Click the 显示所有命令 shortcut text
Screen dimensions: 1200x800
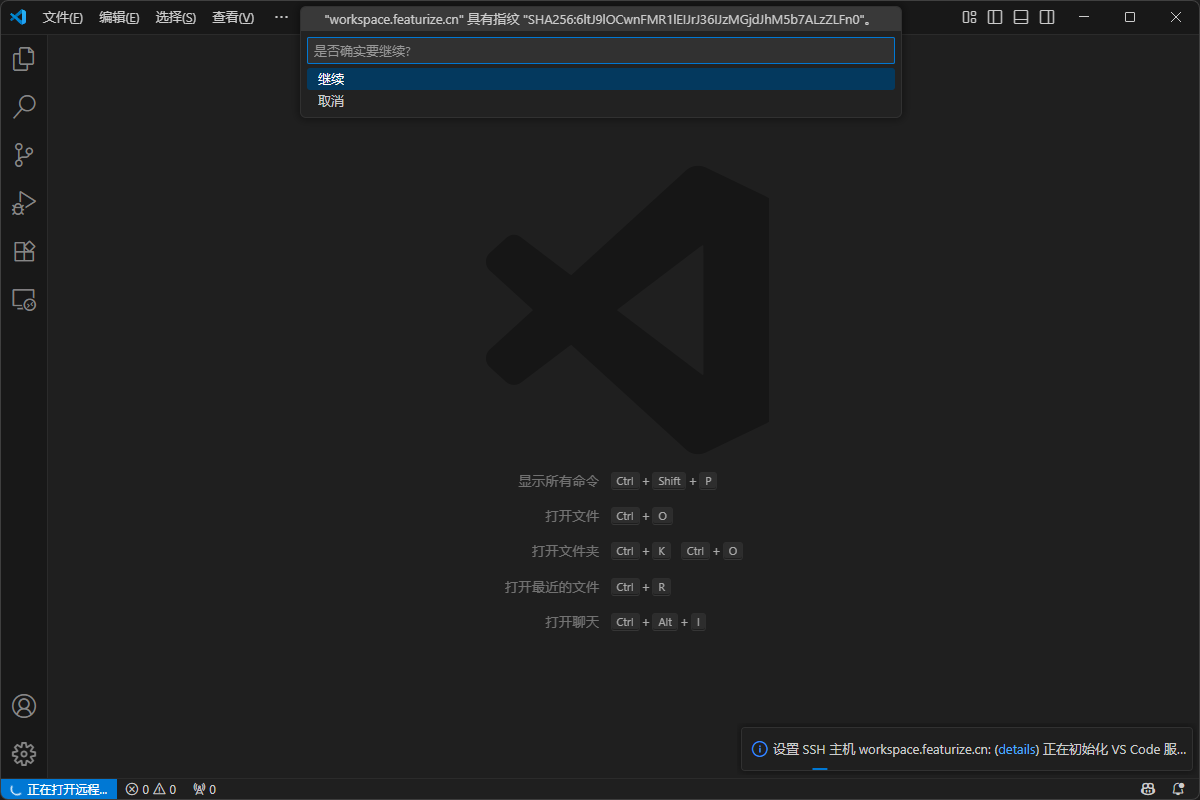click(x=558, y=481)
